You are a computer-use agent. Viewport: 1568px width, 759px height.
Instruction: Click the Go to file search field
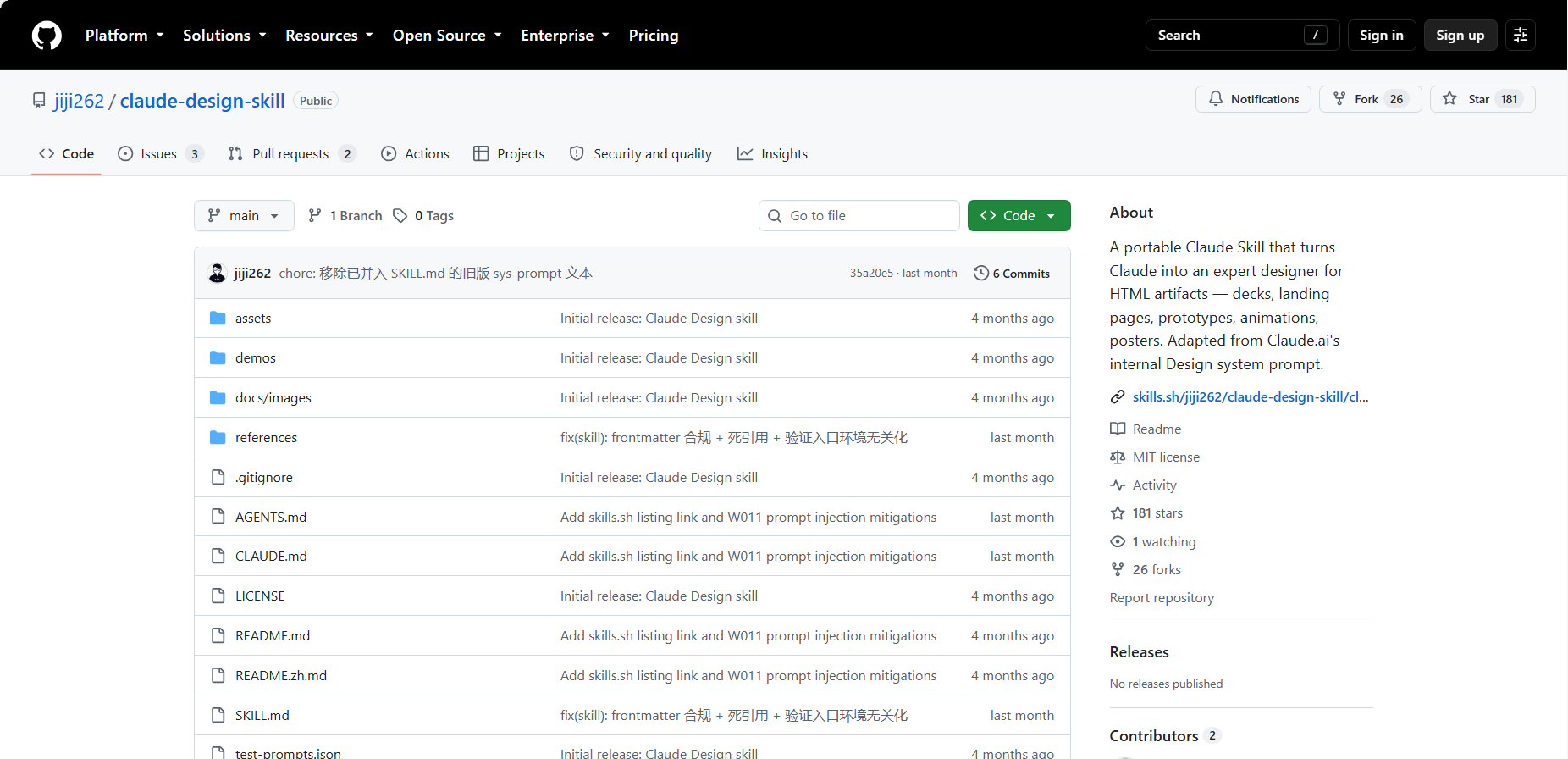[859, 216]
